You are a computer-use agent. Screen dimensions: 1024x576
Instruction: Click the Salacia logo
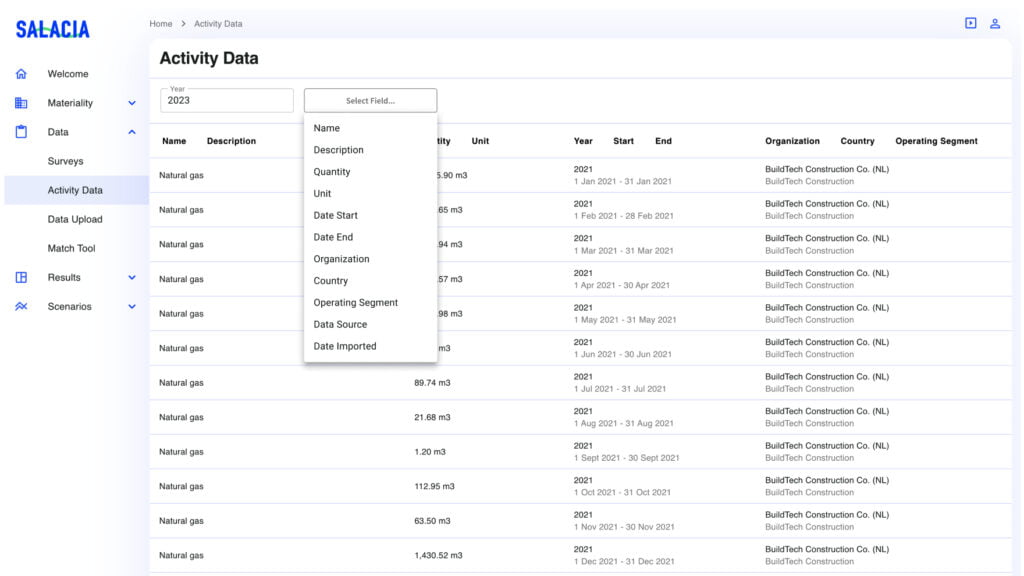click(52, 30)
